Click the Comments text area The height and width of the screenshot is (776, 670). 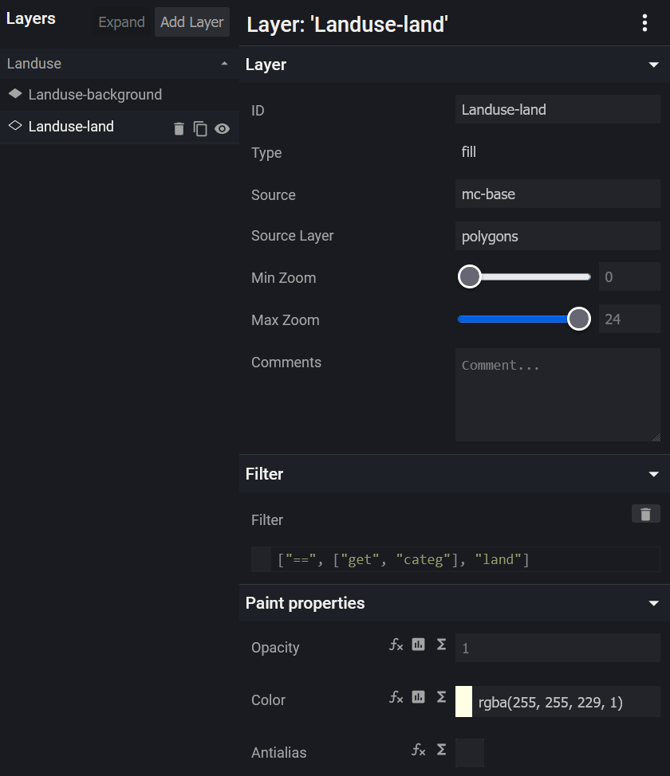[x=557, y=394]
